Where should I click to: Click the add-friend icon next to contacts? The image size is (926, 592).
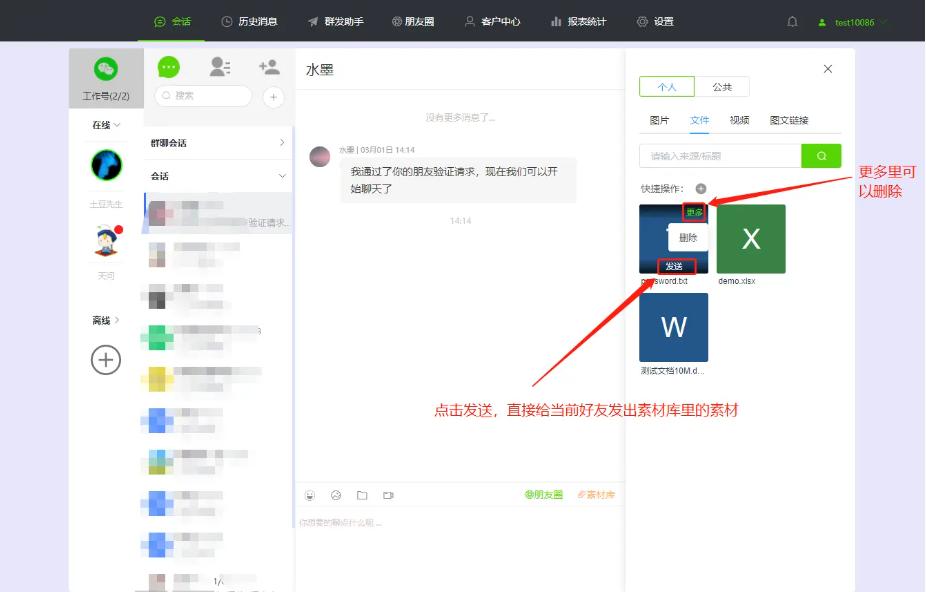tap(271, 67)
